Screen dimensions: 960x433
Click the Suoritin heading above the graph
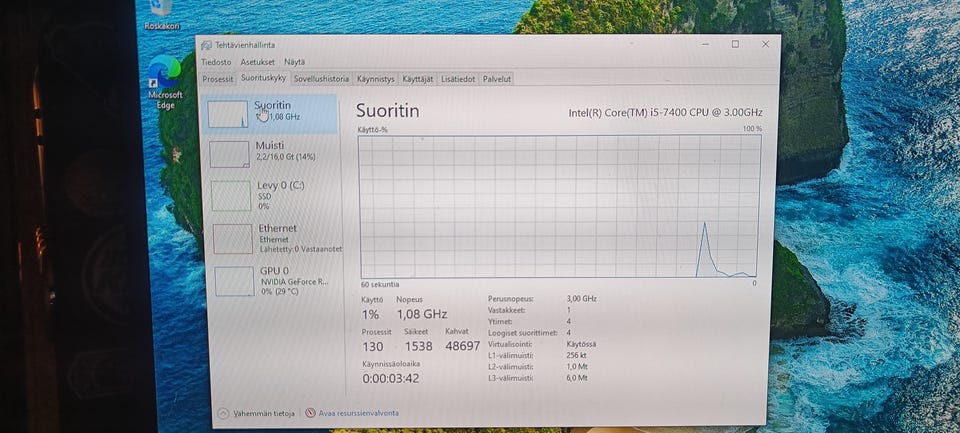(x=388, y=111)
